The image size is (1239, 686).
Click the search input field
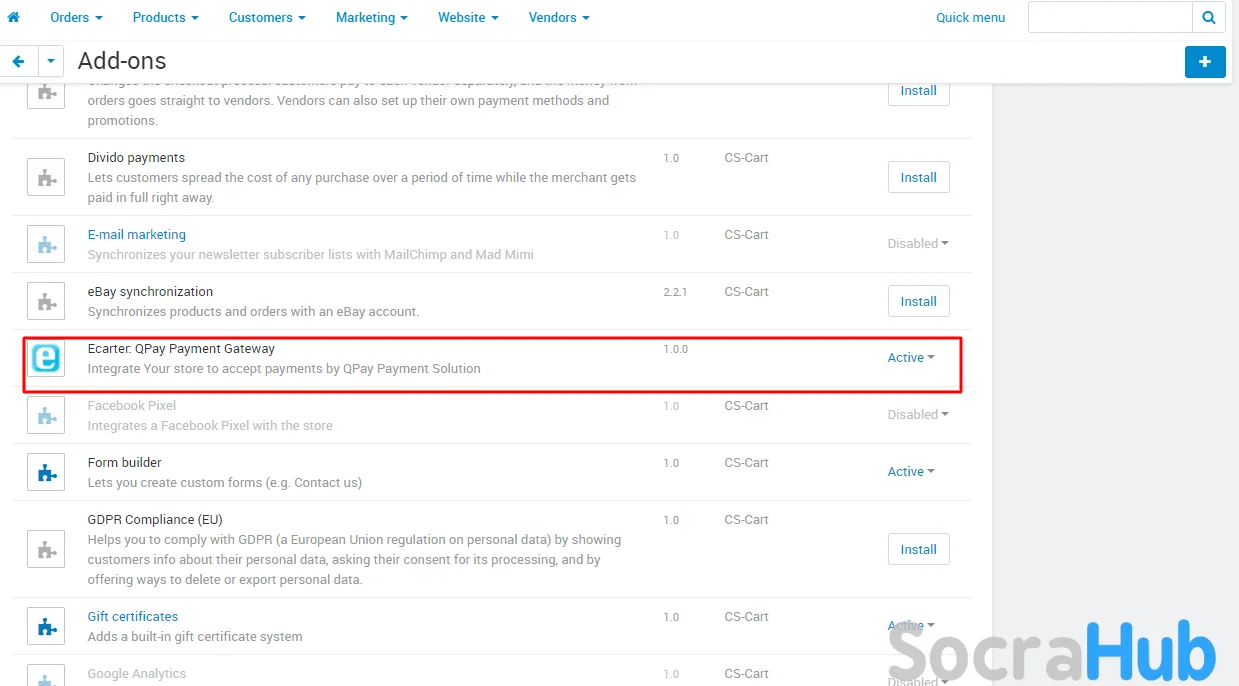(1110, 17)
